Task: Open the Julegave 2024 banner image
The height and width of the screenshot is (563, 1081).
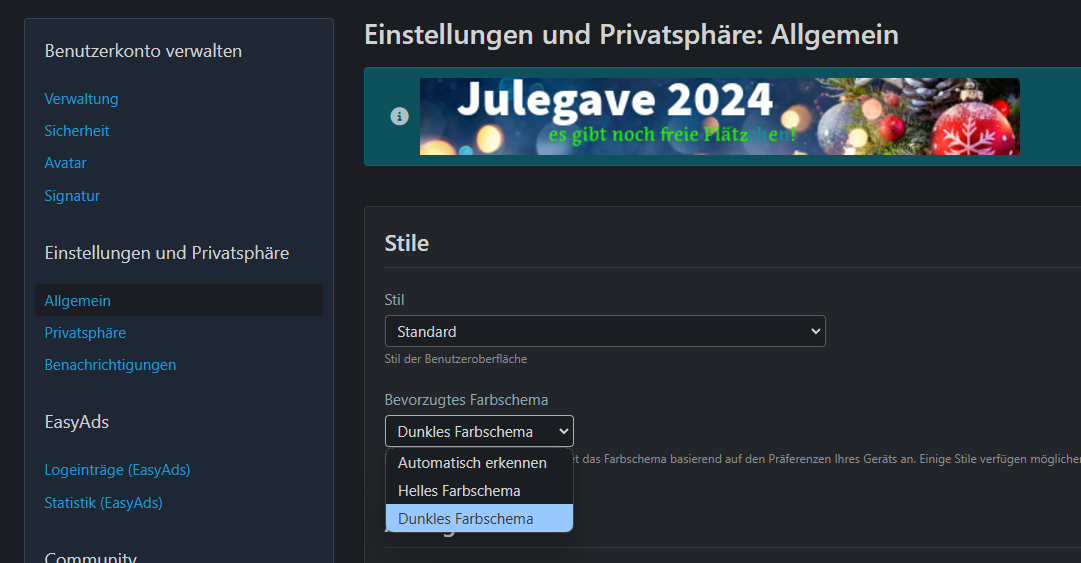Action: point(719,116)
